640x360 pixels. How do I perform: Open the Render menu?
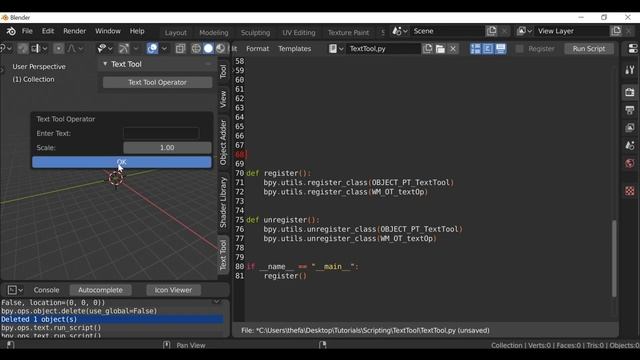pyautogui.click(x=75, y=31)
